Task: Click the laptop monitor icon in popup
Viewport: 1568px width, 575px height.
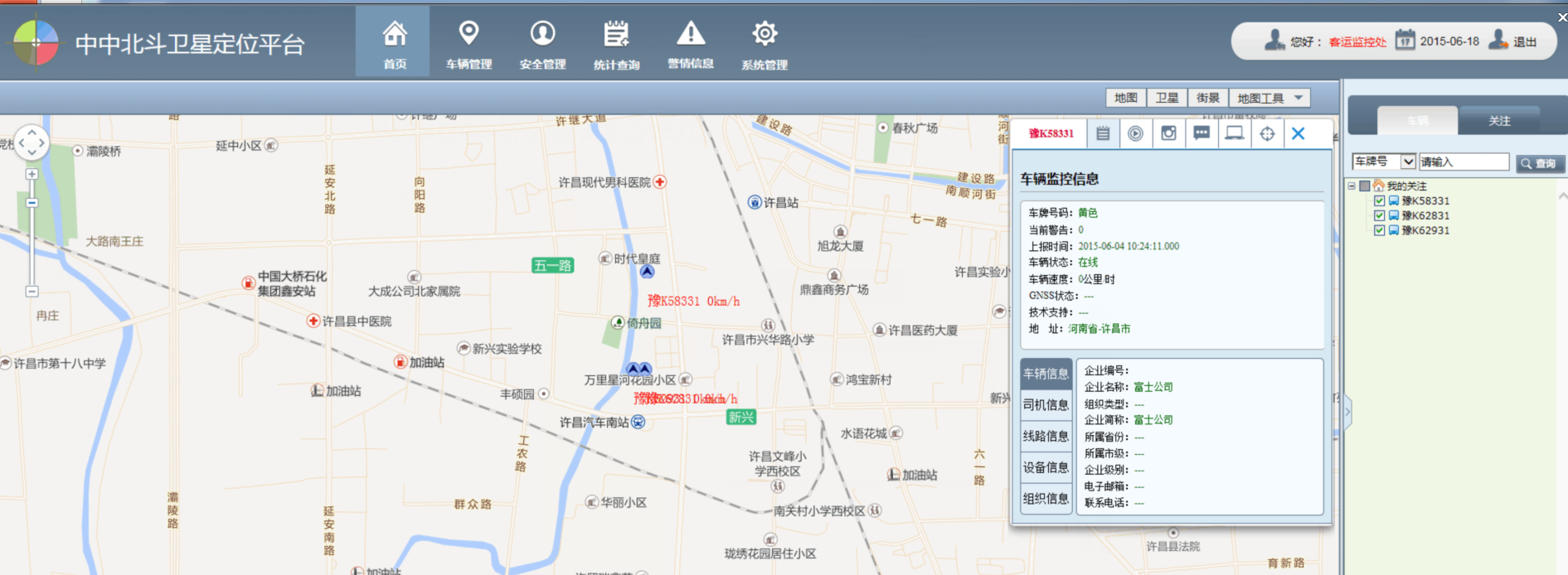Action: click(1234, 133)
